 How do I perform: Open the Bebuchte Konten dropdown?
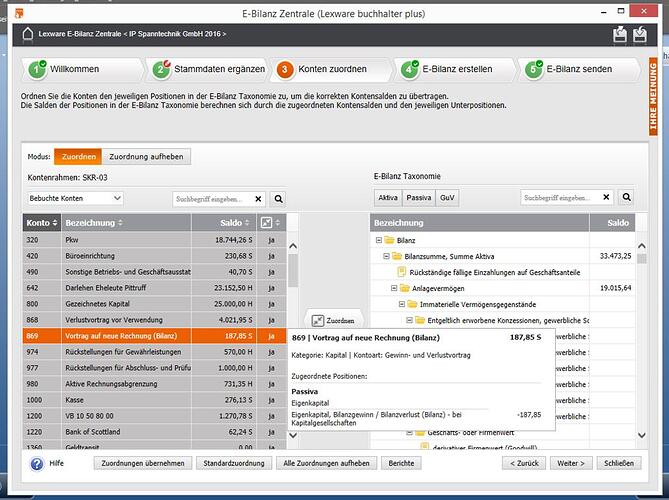click(76, 198)
